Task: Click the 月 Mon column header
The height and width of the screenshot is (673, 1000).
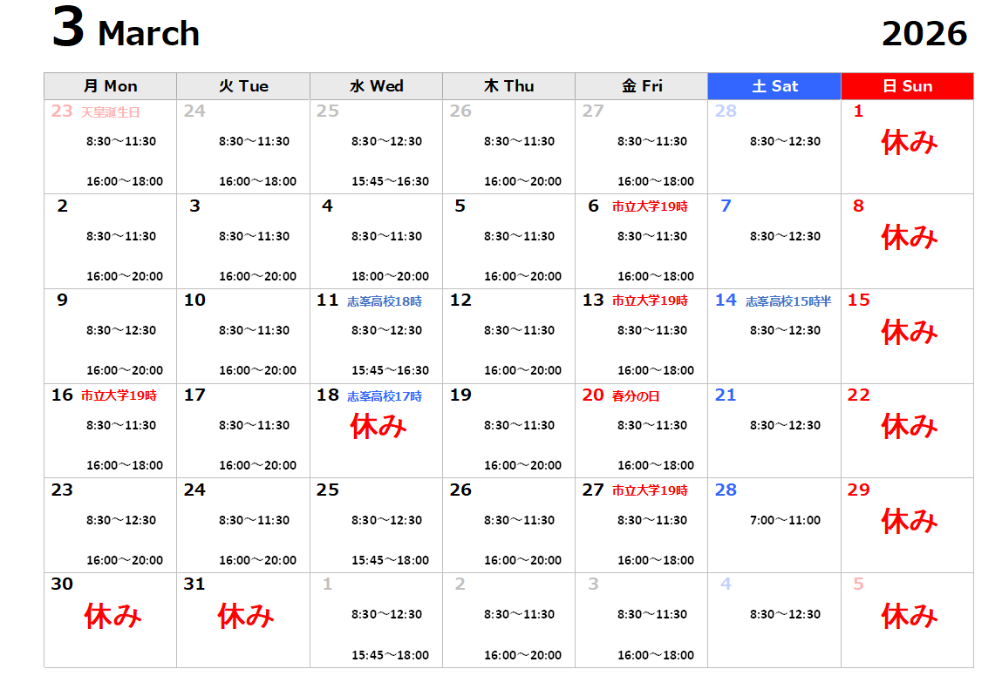Action: click(110, 86)
